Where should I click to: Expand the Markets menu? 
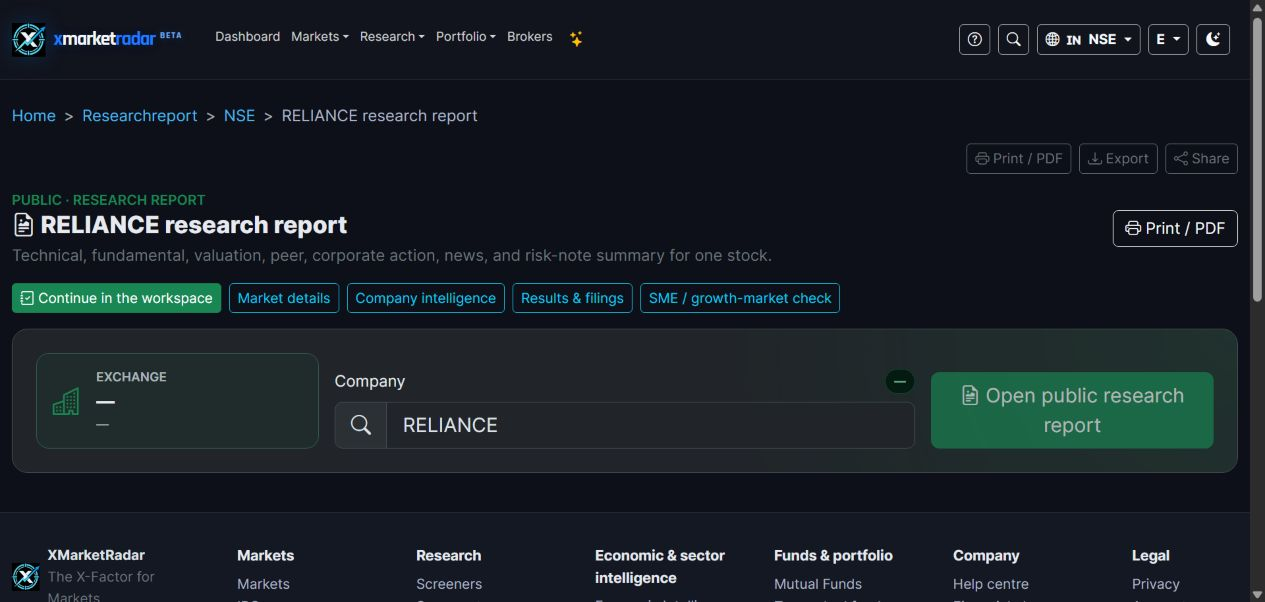320,36
